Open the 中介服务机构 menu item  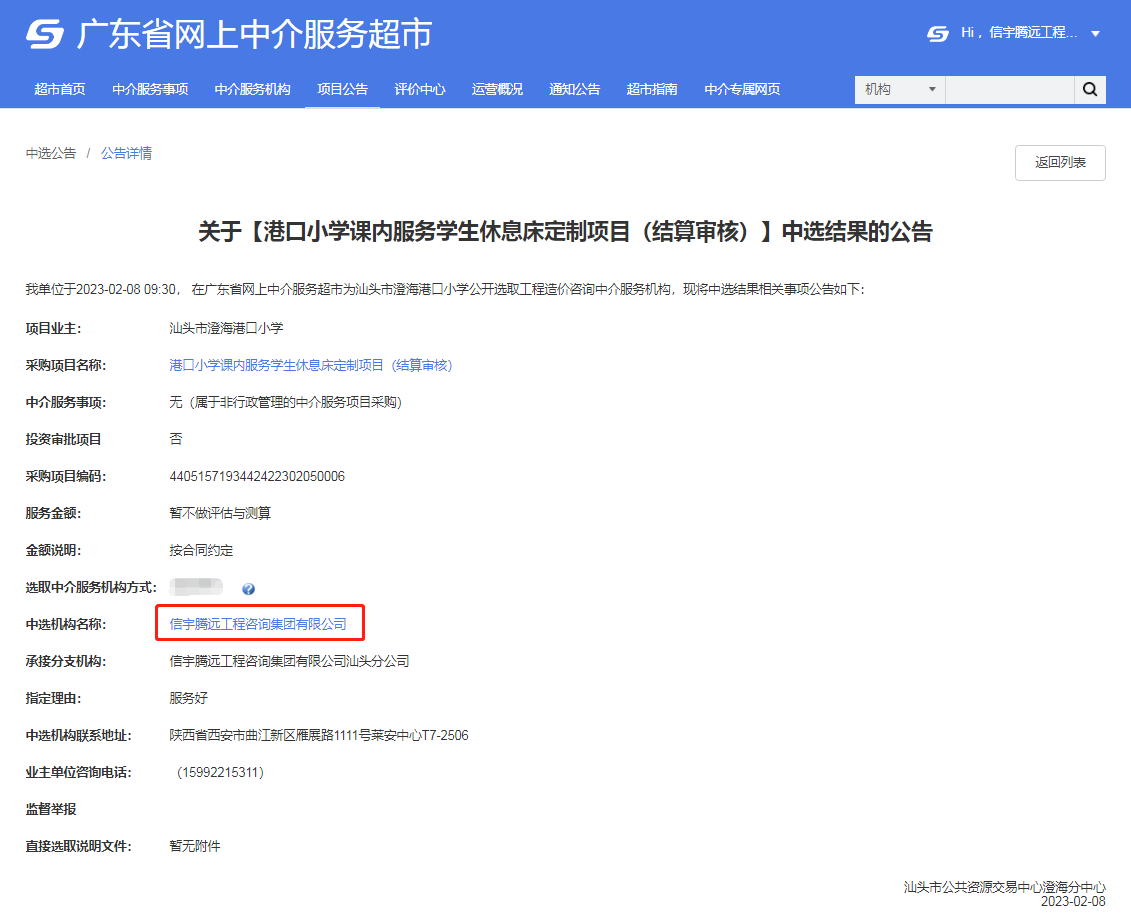(251, 89)
